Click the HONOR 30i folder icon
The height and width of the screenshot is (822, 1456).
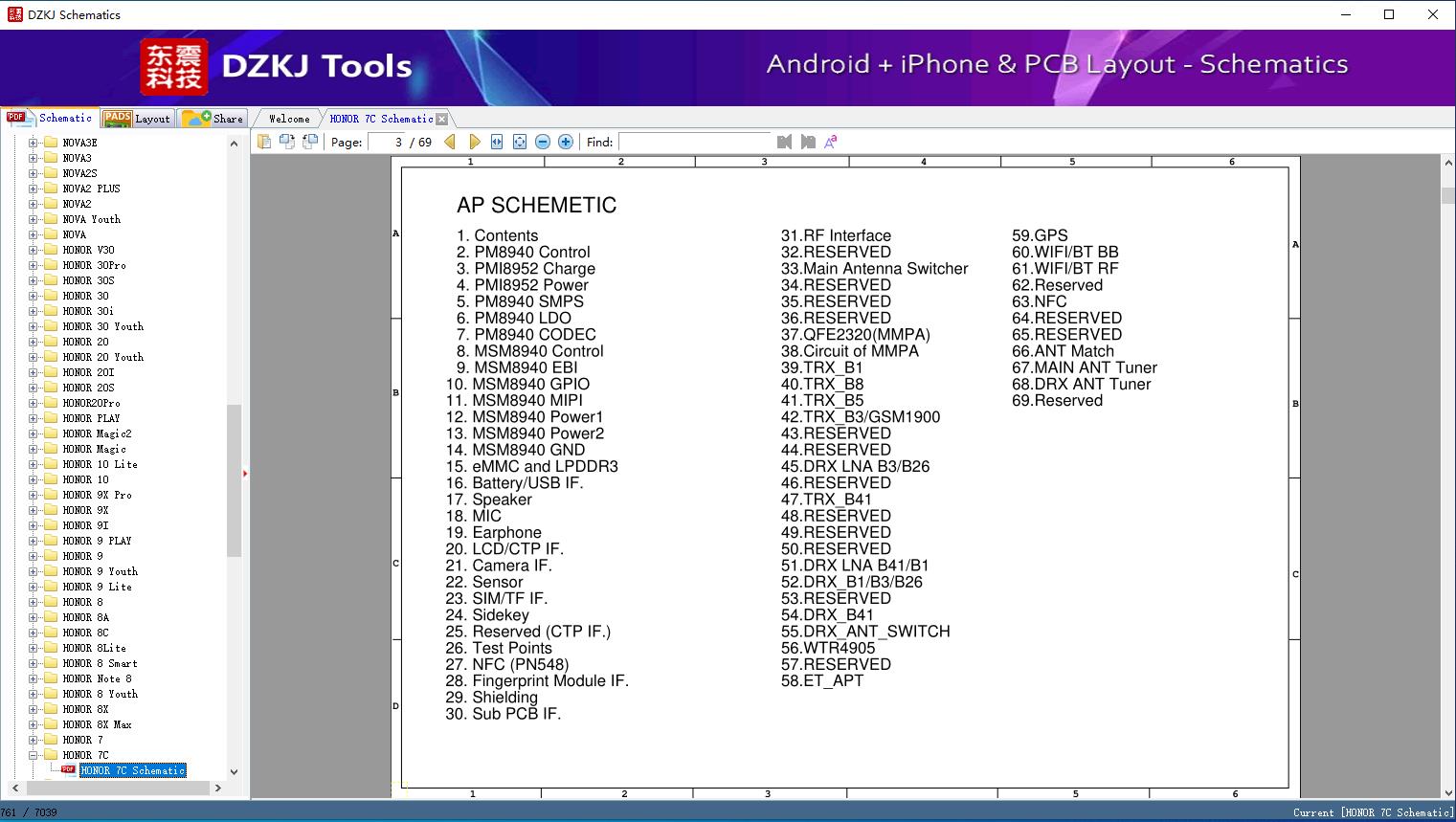(51, 311)
